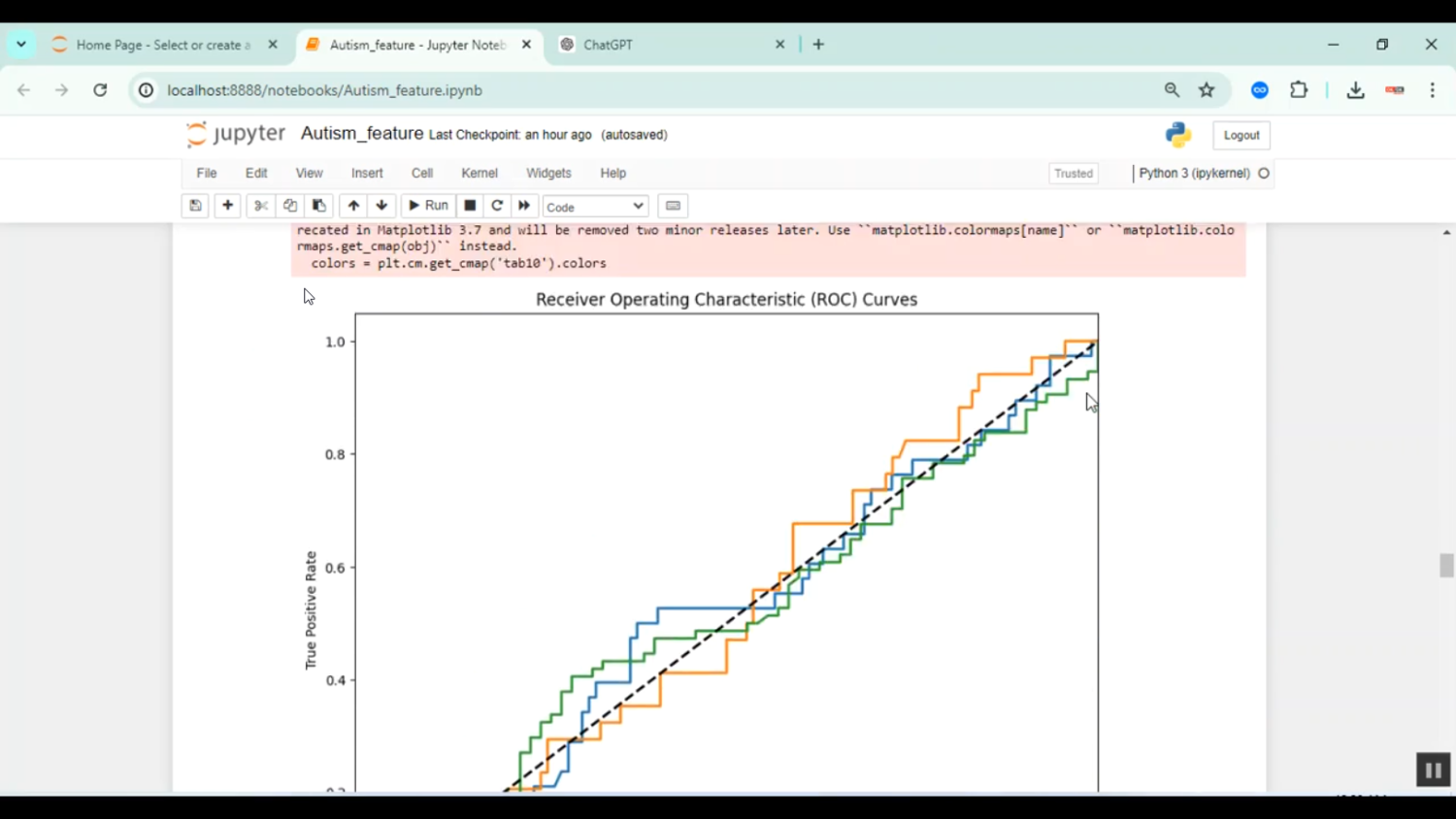Toggle the Trusted notebook indicator
Viewport: 1456px width, 819px height.
point(1073,174)
